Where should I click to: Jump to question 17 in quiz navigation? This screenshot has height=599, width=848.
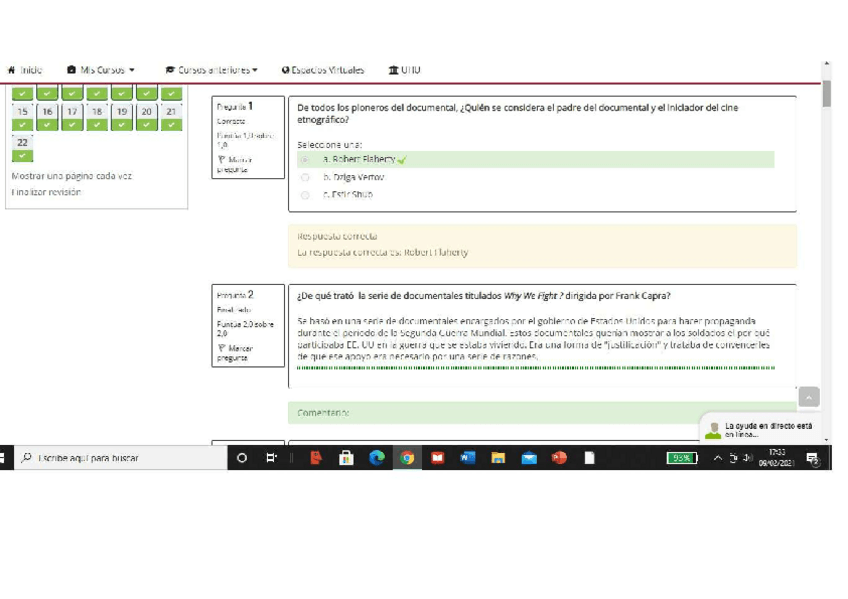72,117
